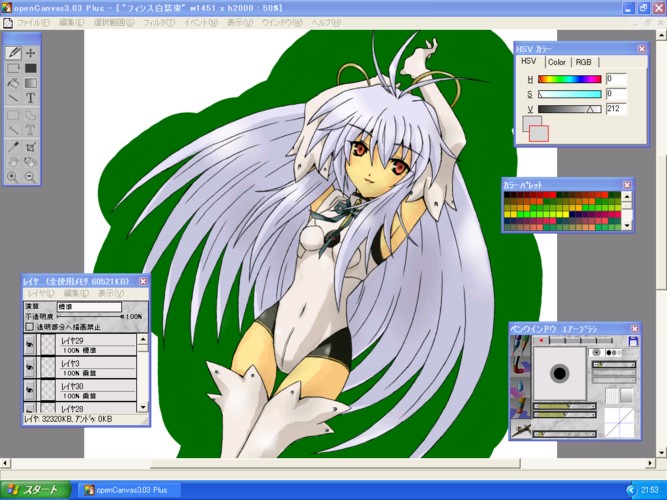Select the zoom in magnifier tool
The image size is (667, 500).
click(14, 177)
